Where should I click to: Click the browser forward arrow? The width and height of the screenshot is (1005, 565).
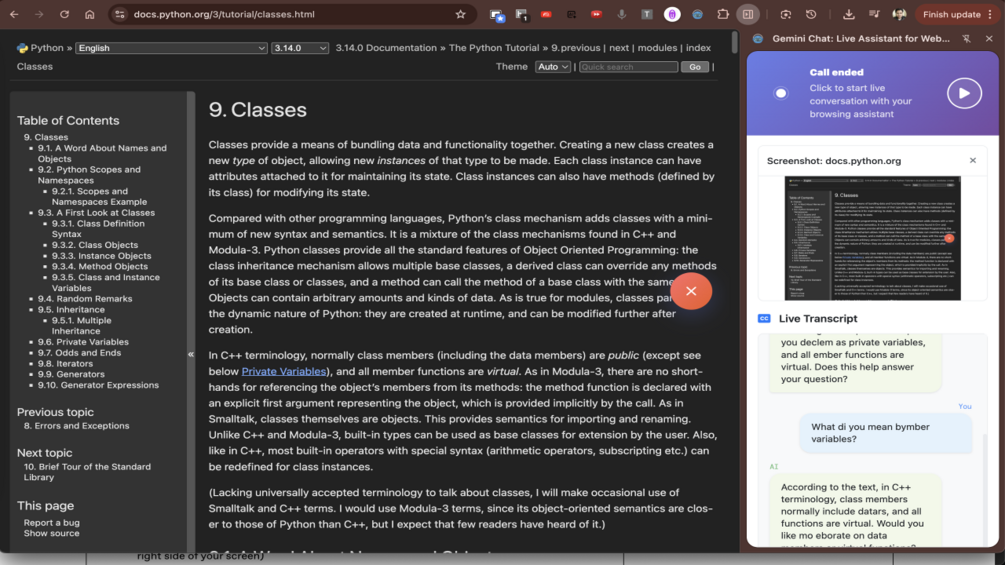[x=39, y=14]
